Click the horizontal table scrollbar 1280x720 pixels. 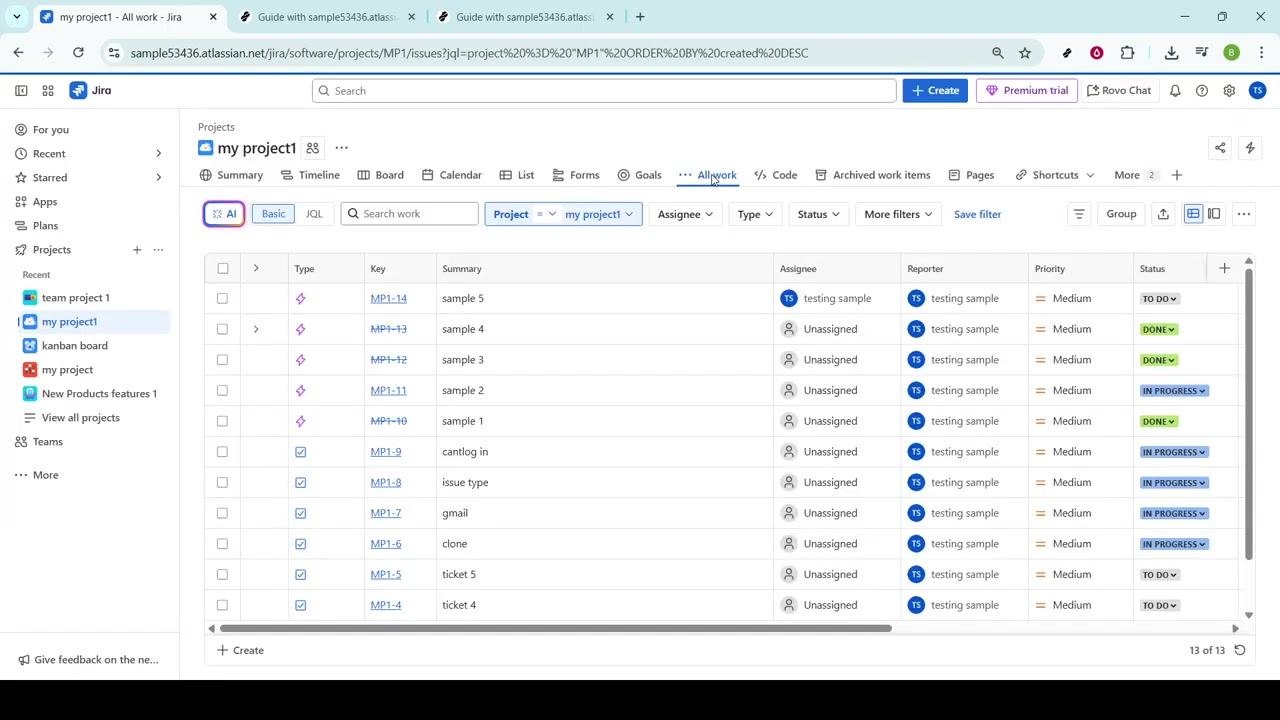coord(555,628)
